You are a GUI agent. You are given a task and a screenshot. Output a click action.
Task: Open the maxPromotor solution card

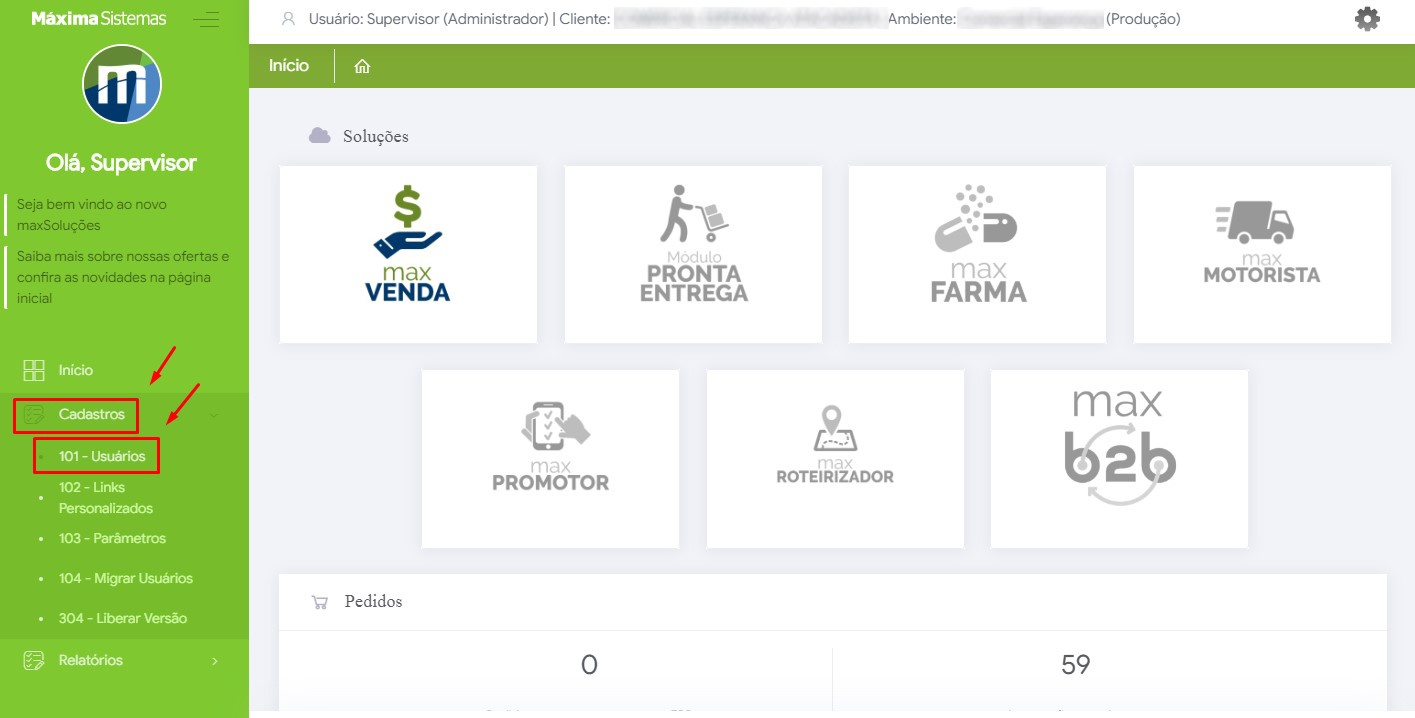click(550, 459)
